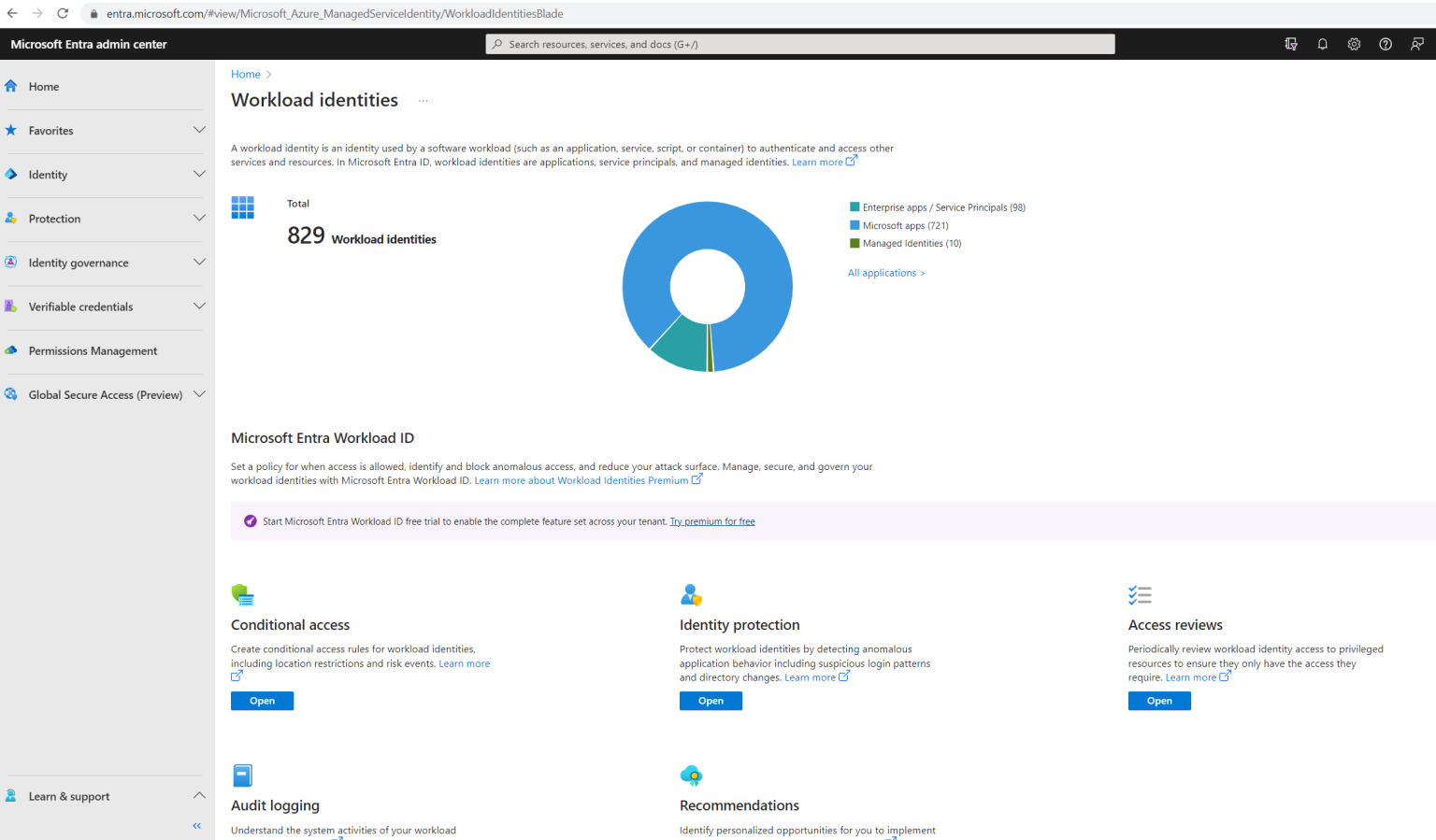Click the Audit logging book icon

click(242, 775)
